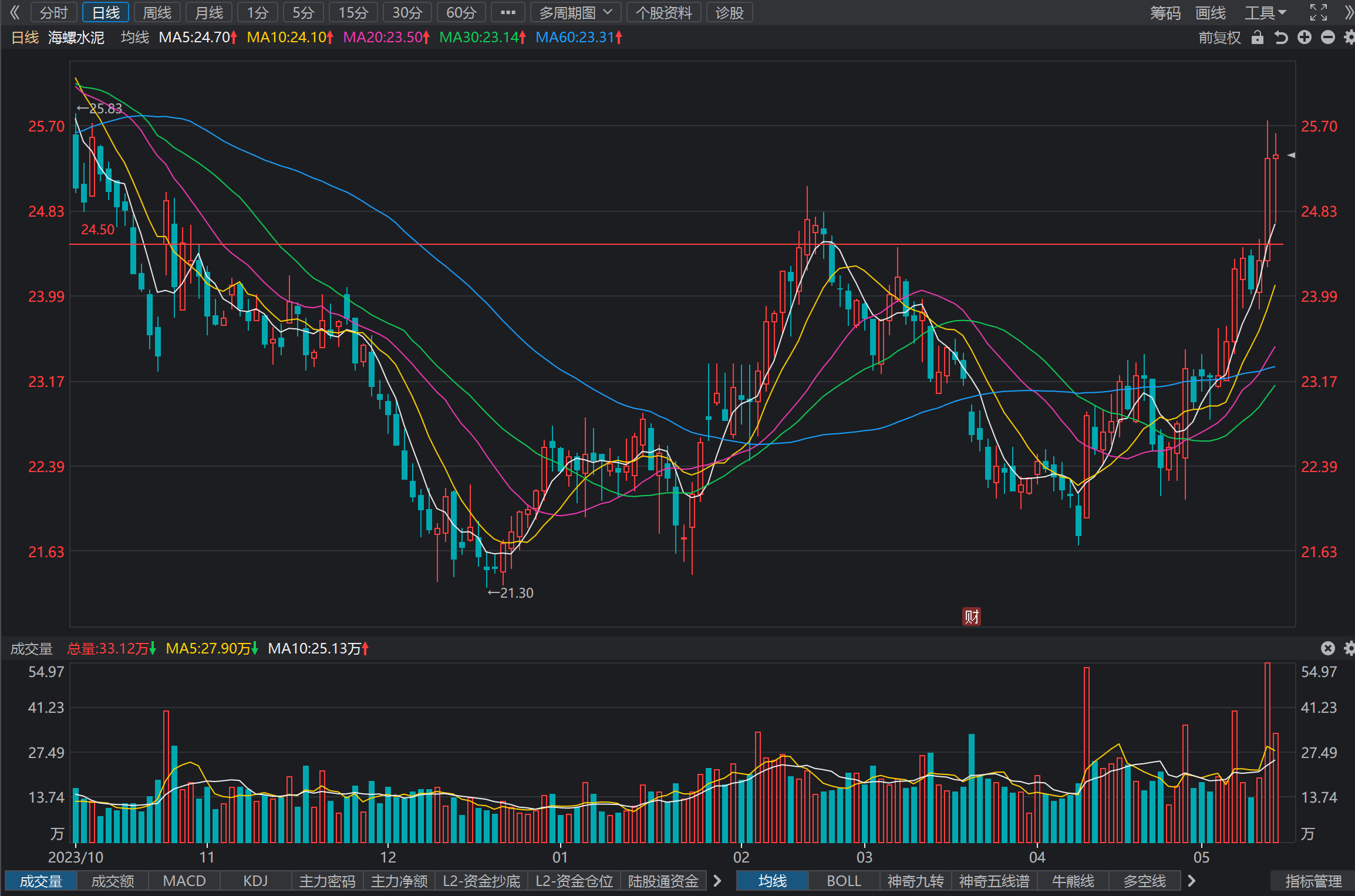
Task: Select the 牛熊线 indicator tab
Action: (1073, 881)
